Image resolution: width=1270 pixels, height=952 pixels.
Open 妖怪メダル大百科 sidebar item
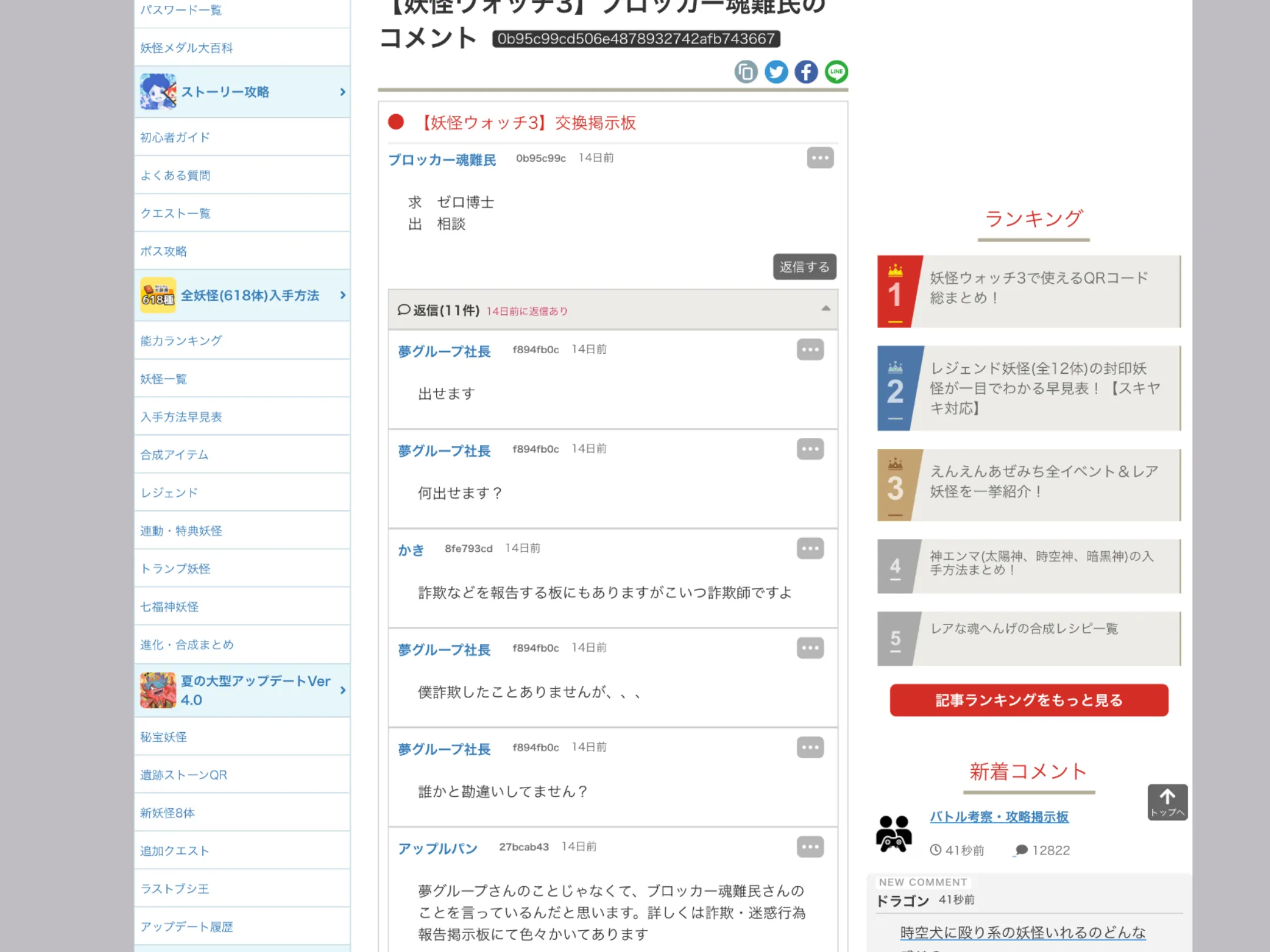242,48
